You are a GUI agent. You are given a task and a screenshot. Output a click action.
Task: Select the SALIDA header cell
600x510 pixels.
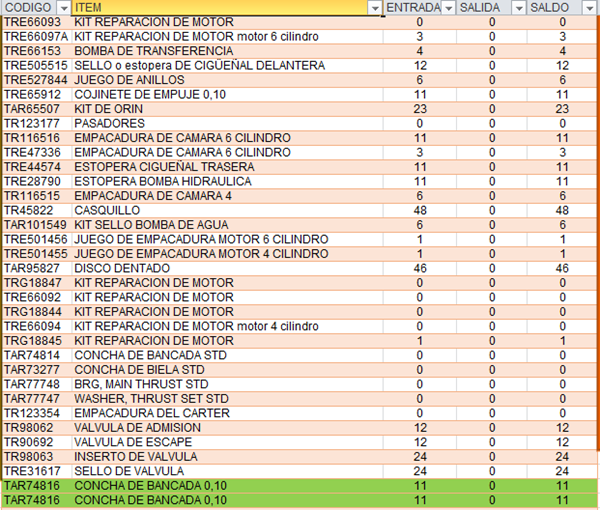tap(491, 8)
